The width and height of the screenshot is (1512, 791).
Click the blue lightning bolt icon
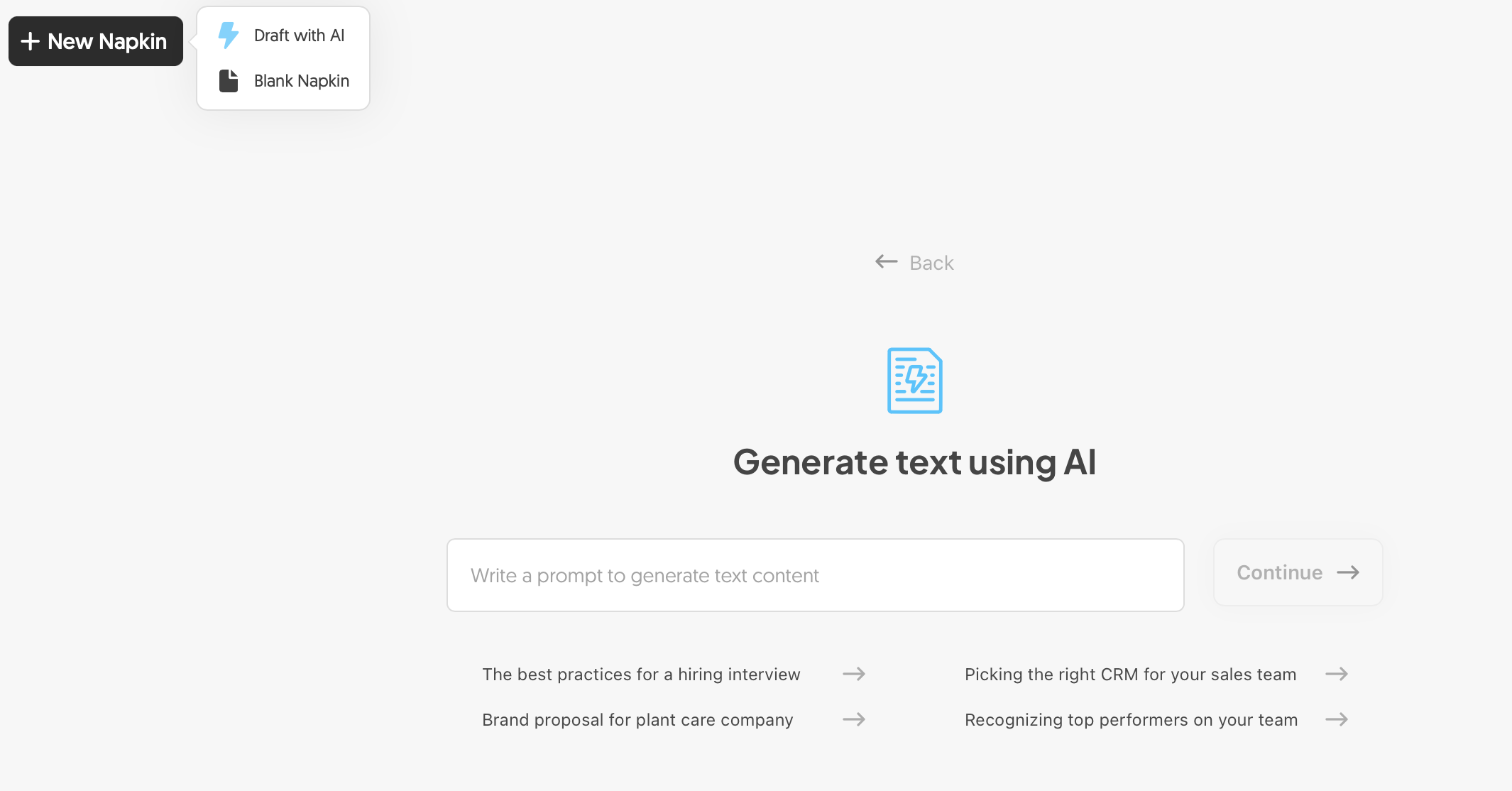point(228,36)
